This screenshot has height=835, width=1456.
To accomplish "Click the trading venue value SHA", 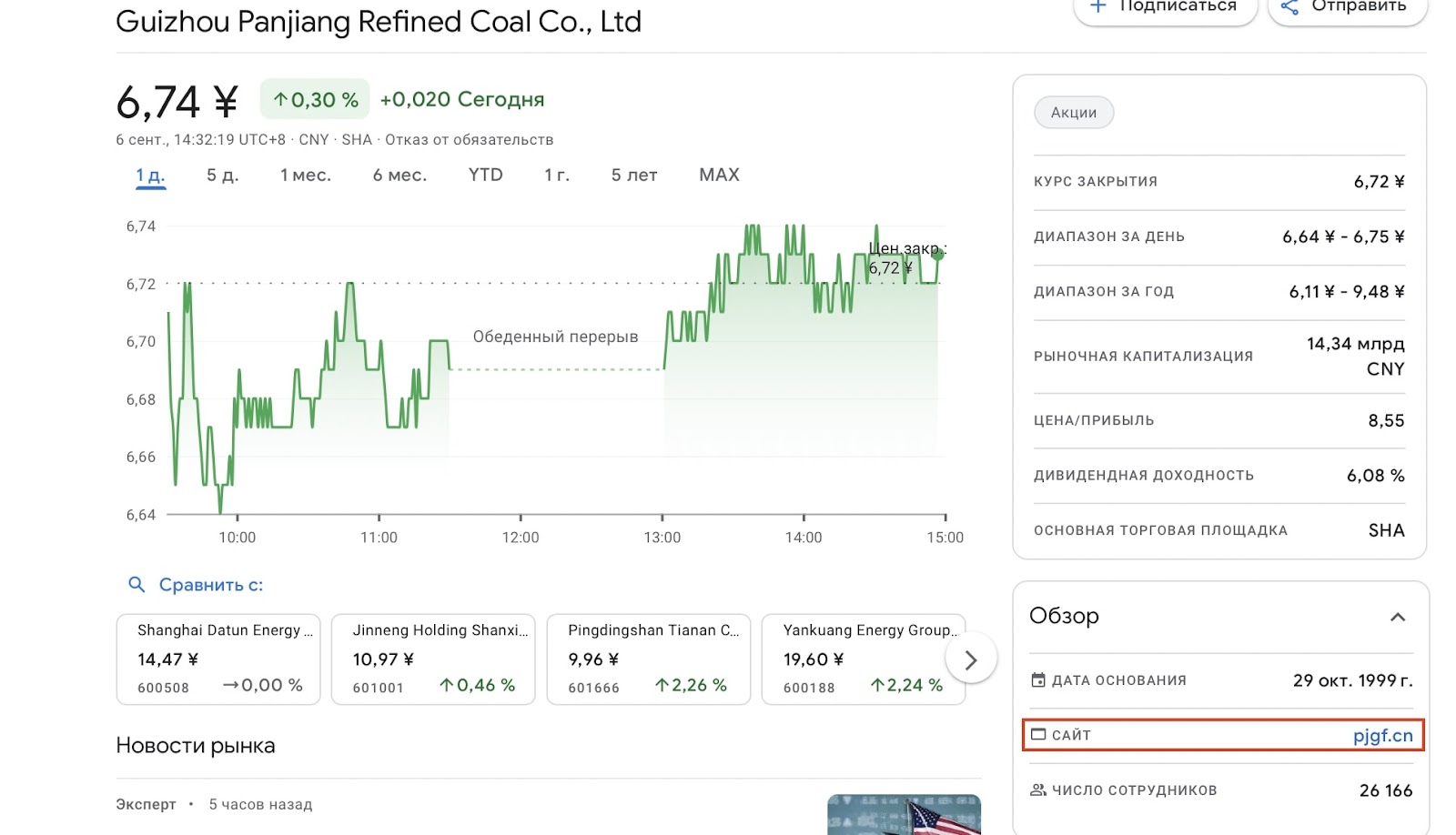I will 1386,530.
